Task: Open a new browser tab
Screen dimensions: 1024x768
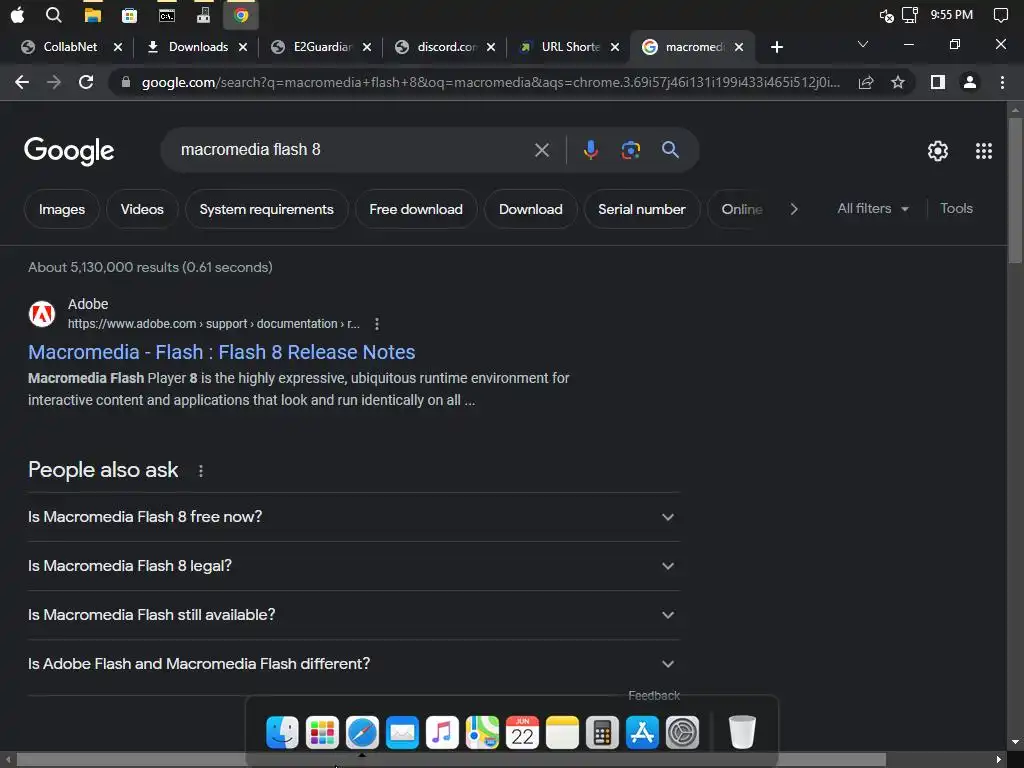Action: click(x=776, y=47)
